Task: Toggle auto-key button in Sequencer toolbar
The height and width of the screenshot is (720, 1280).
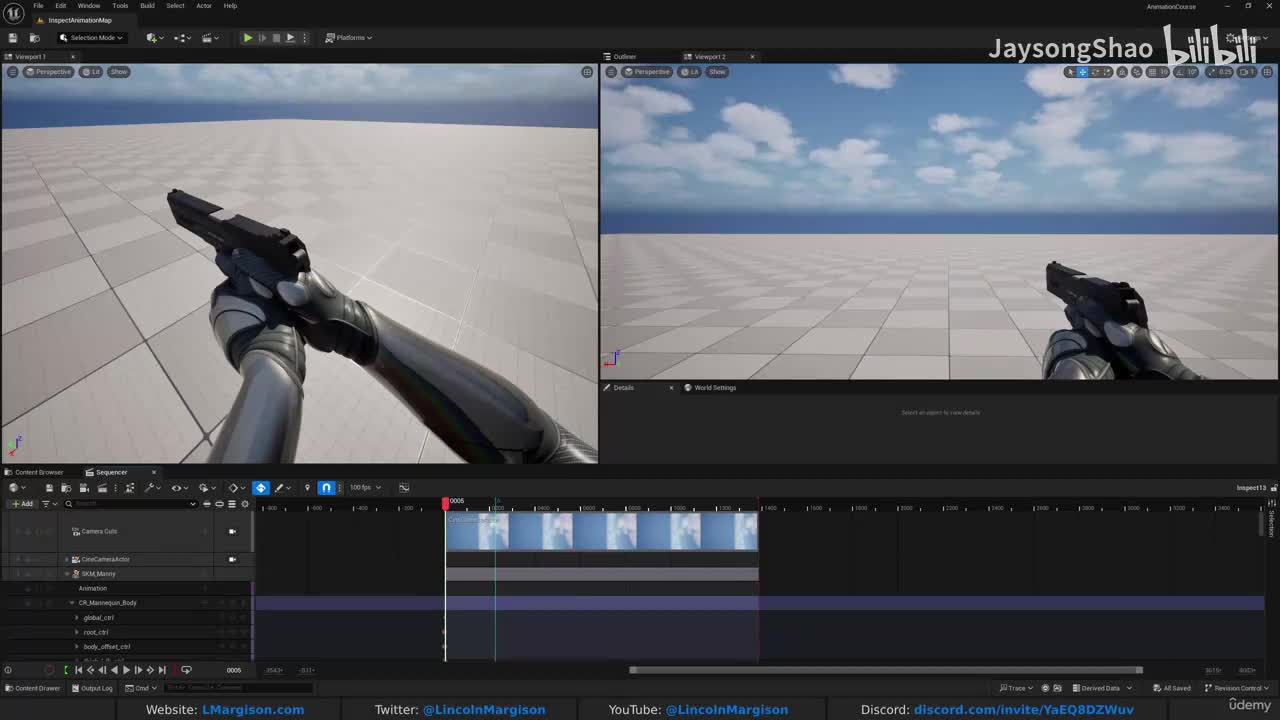Action: (261, 488)
